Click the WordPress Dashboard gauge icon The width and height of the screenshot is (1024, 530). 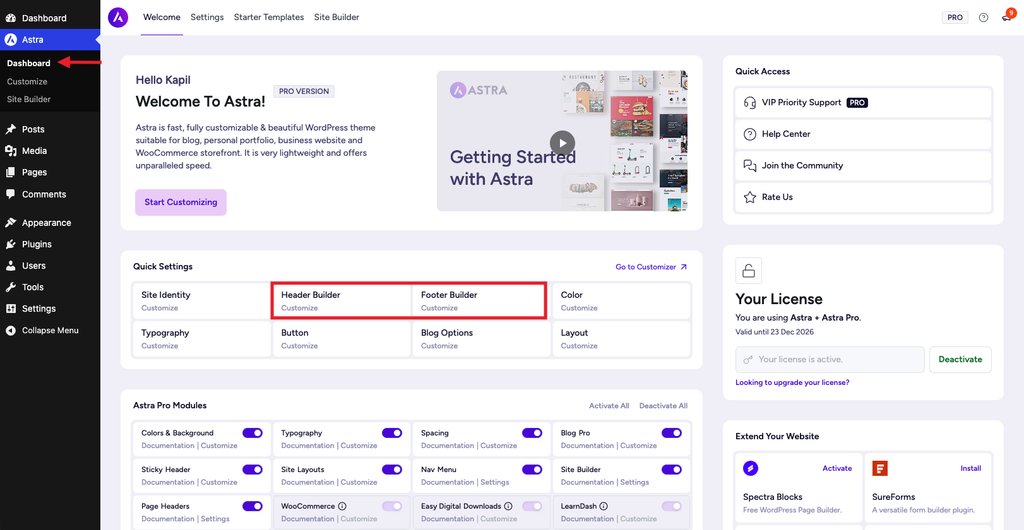point(10,18)
